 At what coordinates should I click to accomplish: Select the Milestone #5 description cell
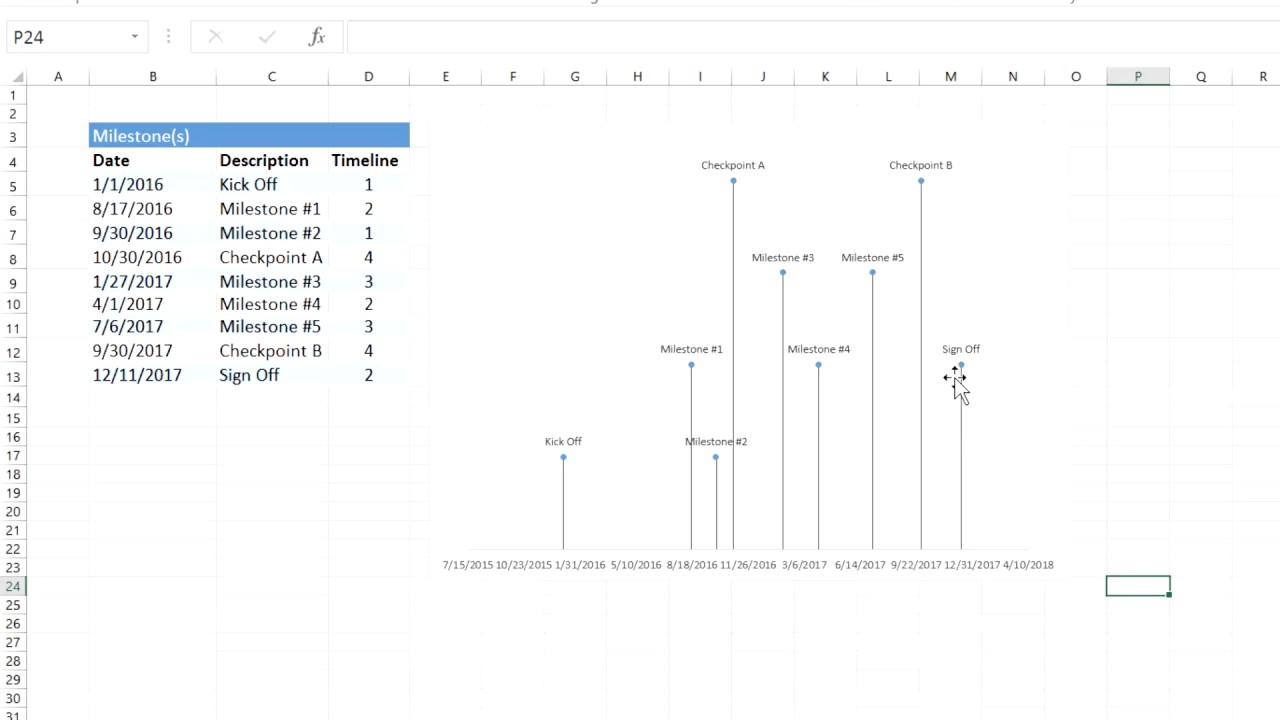(x=272, y=326)
